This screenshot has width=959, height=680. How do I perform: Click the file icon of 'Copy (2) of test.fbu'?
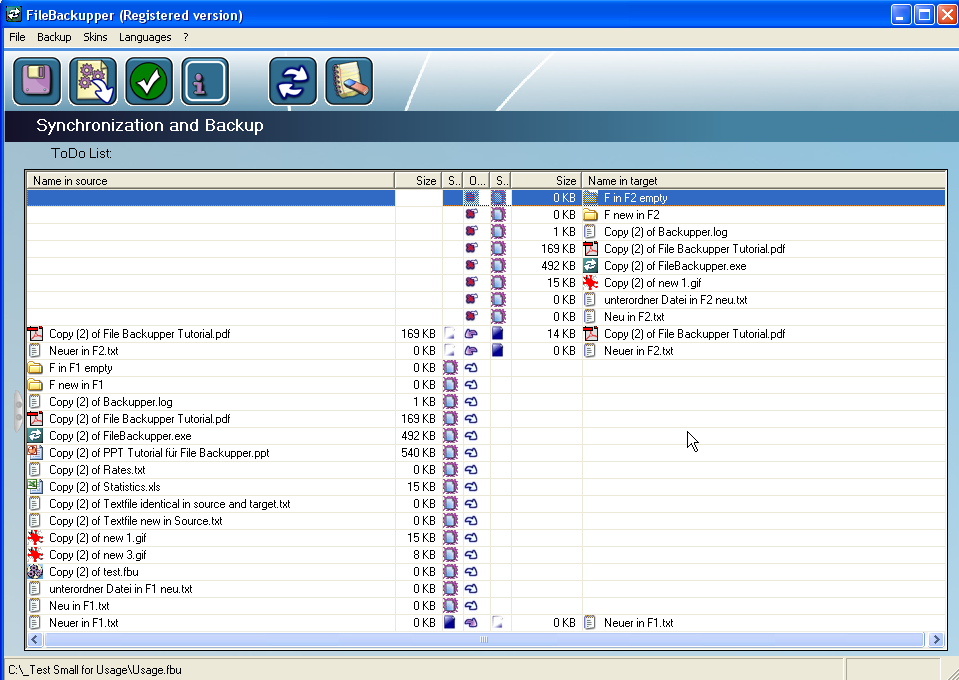coord(35,572)
